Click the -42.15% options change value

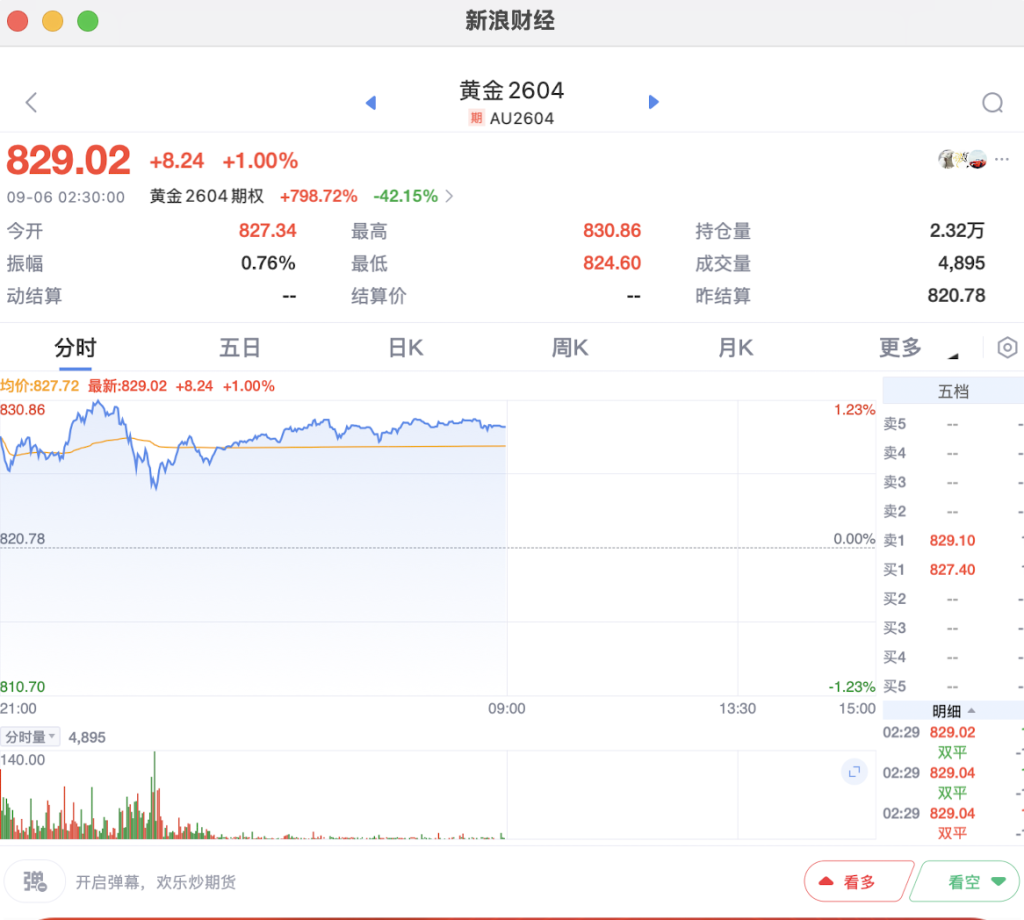(406, 197)
